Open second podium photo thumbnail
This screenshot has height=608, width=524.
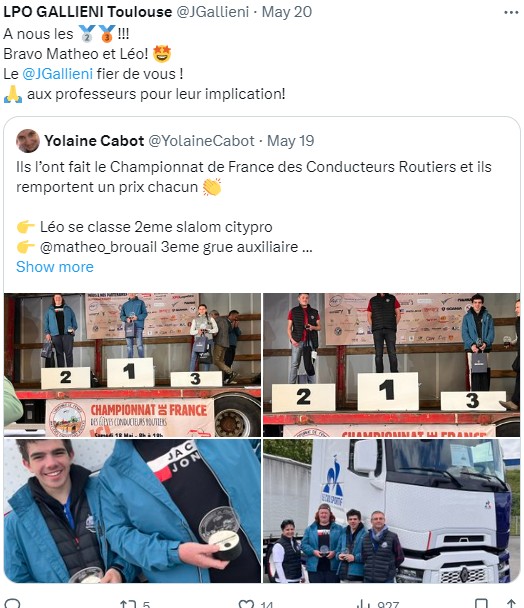(391, 365)
